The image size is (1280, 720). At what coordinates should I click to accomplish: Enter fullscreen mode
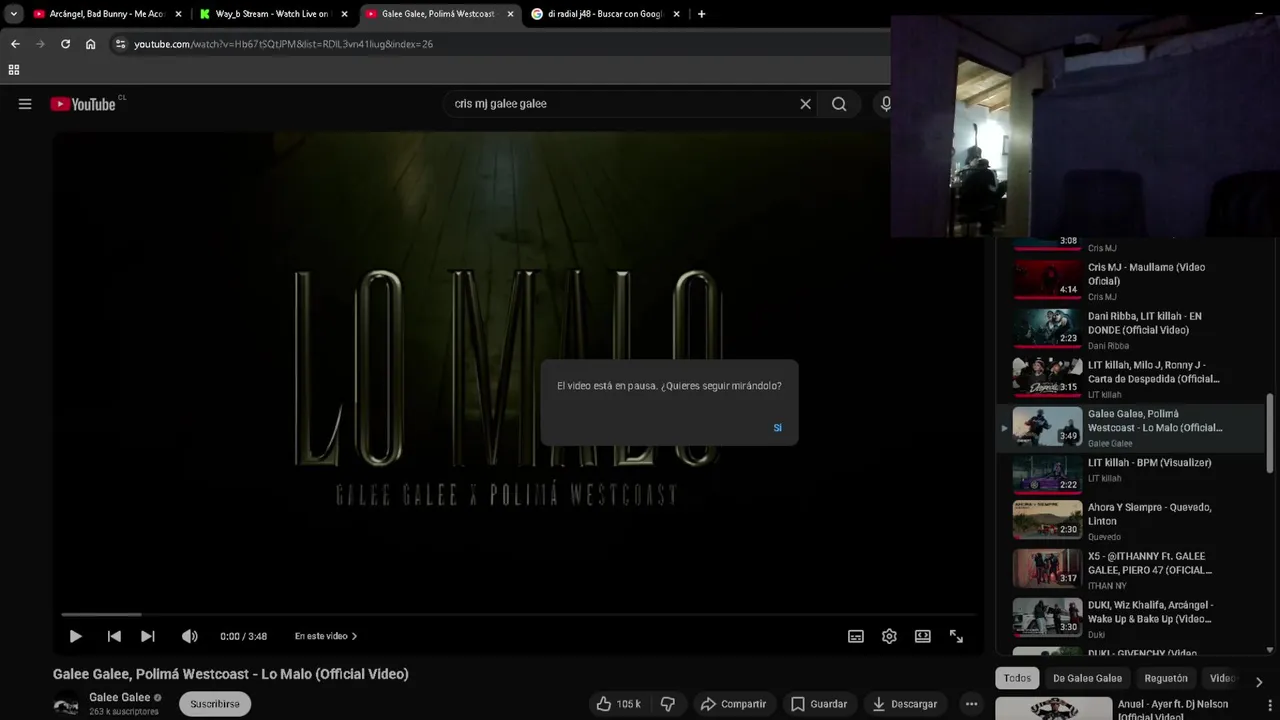pos(956,636)
